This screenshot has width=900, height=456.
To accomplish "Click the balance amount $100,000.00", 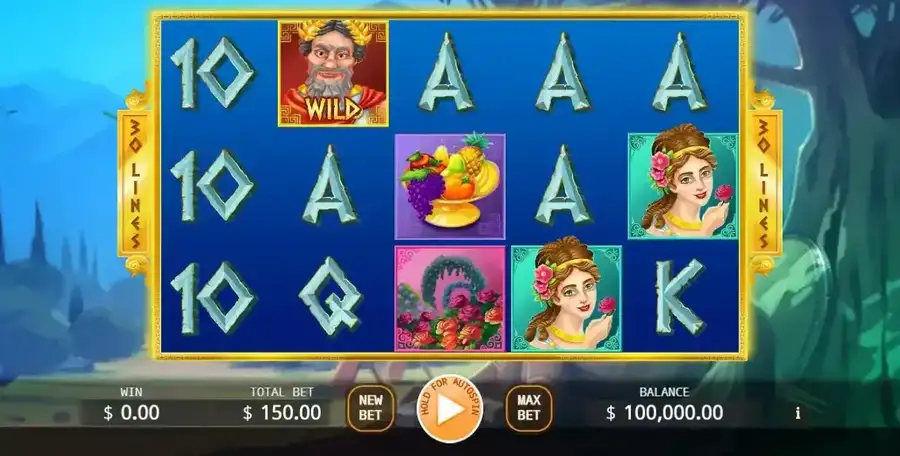I will pyautogui.click(x=665, y=412).
